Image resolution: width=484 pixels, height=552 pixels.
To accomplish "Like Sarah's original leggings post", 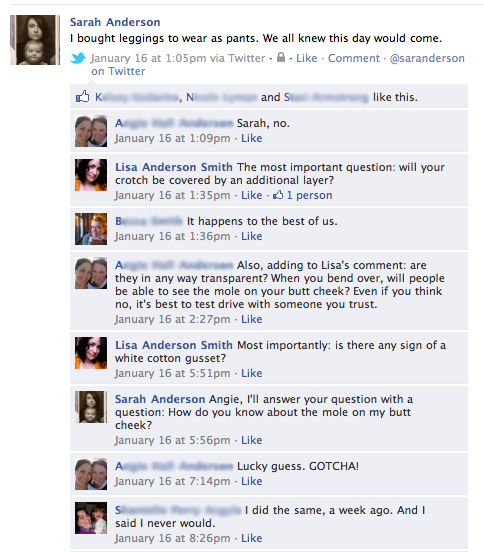I will click(307, 58).
